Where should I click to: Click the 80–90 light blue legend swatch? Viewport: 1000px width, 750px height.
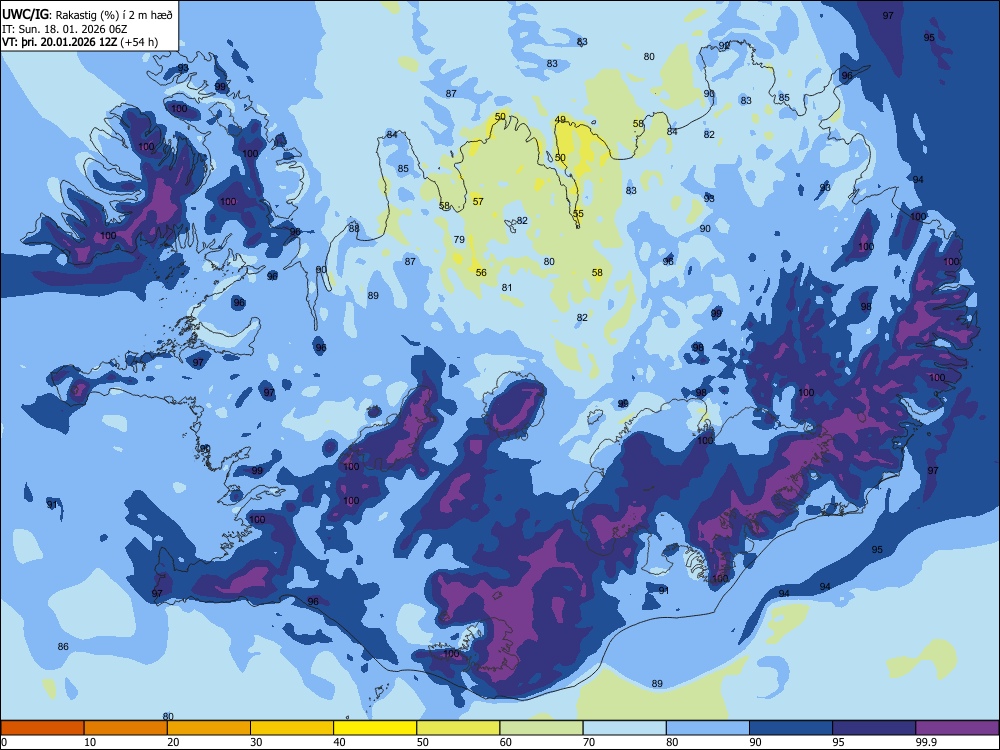708,728
